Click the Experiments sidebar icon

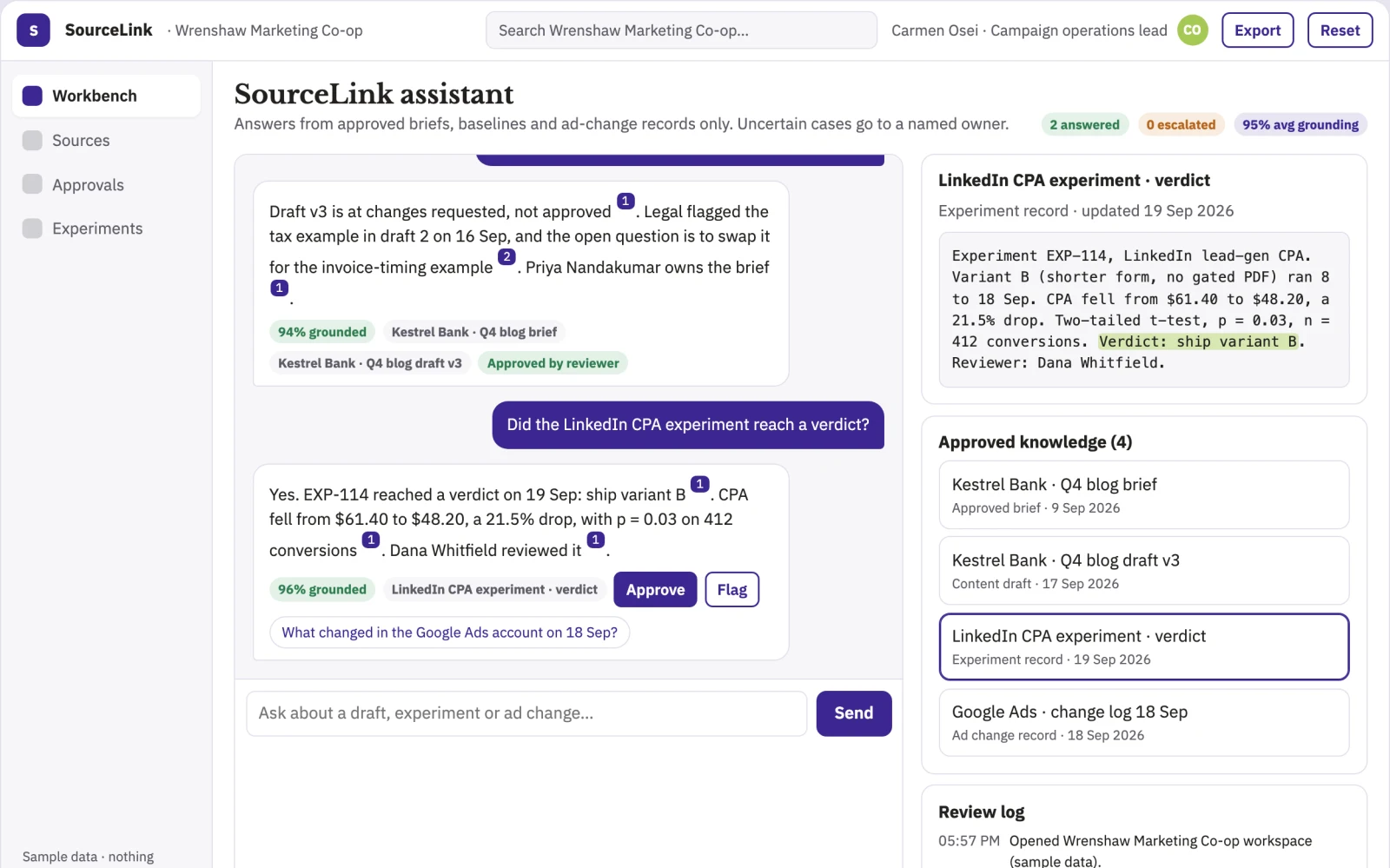tap(32, 229)
